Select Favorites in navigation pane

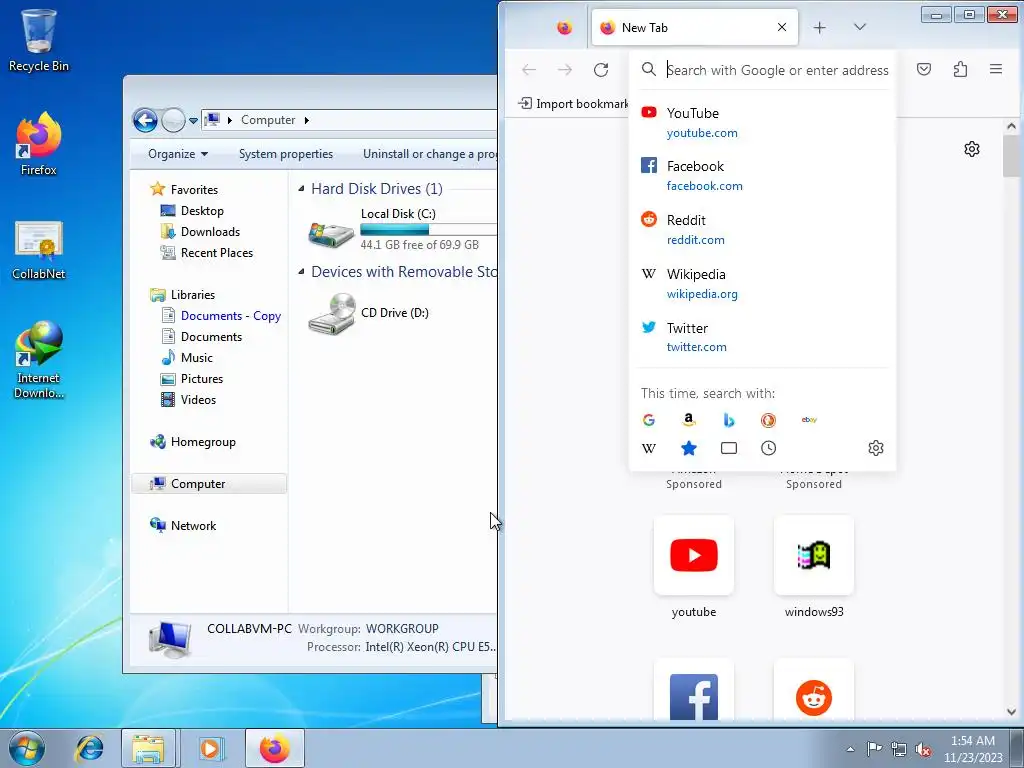coord(194,189)
